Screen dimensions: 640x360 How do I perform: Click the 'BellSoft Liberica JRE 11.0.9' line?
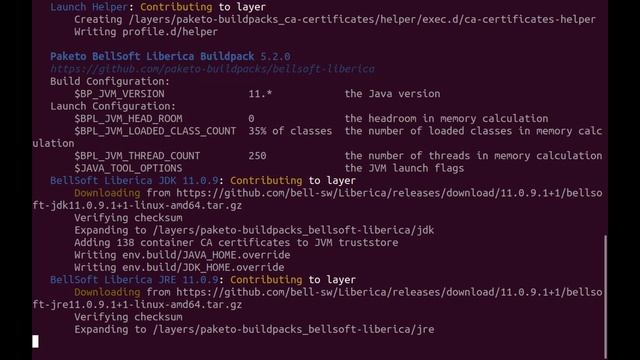pos(203,280)
